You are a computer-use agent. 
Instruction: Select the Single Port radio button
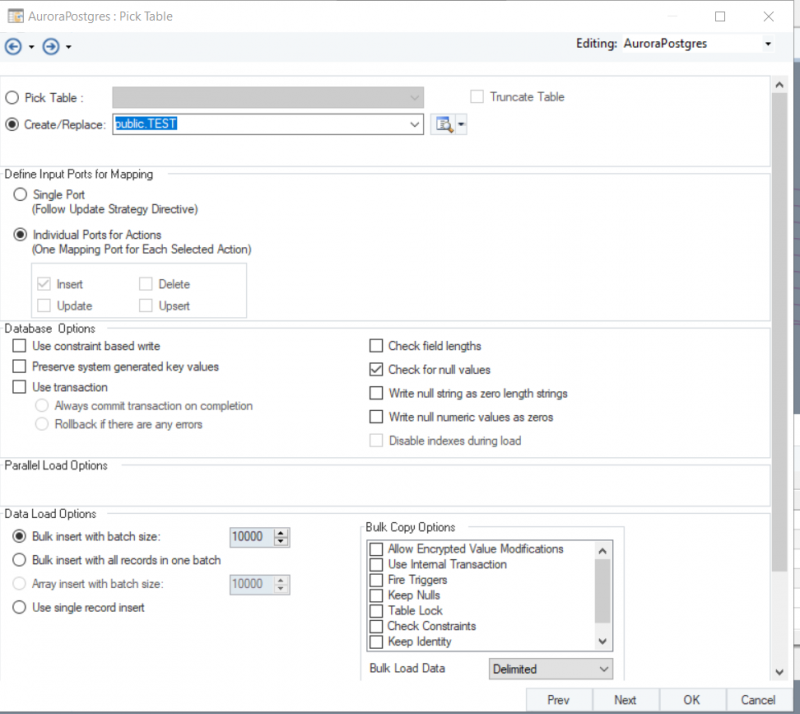tap(20, 194)
